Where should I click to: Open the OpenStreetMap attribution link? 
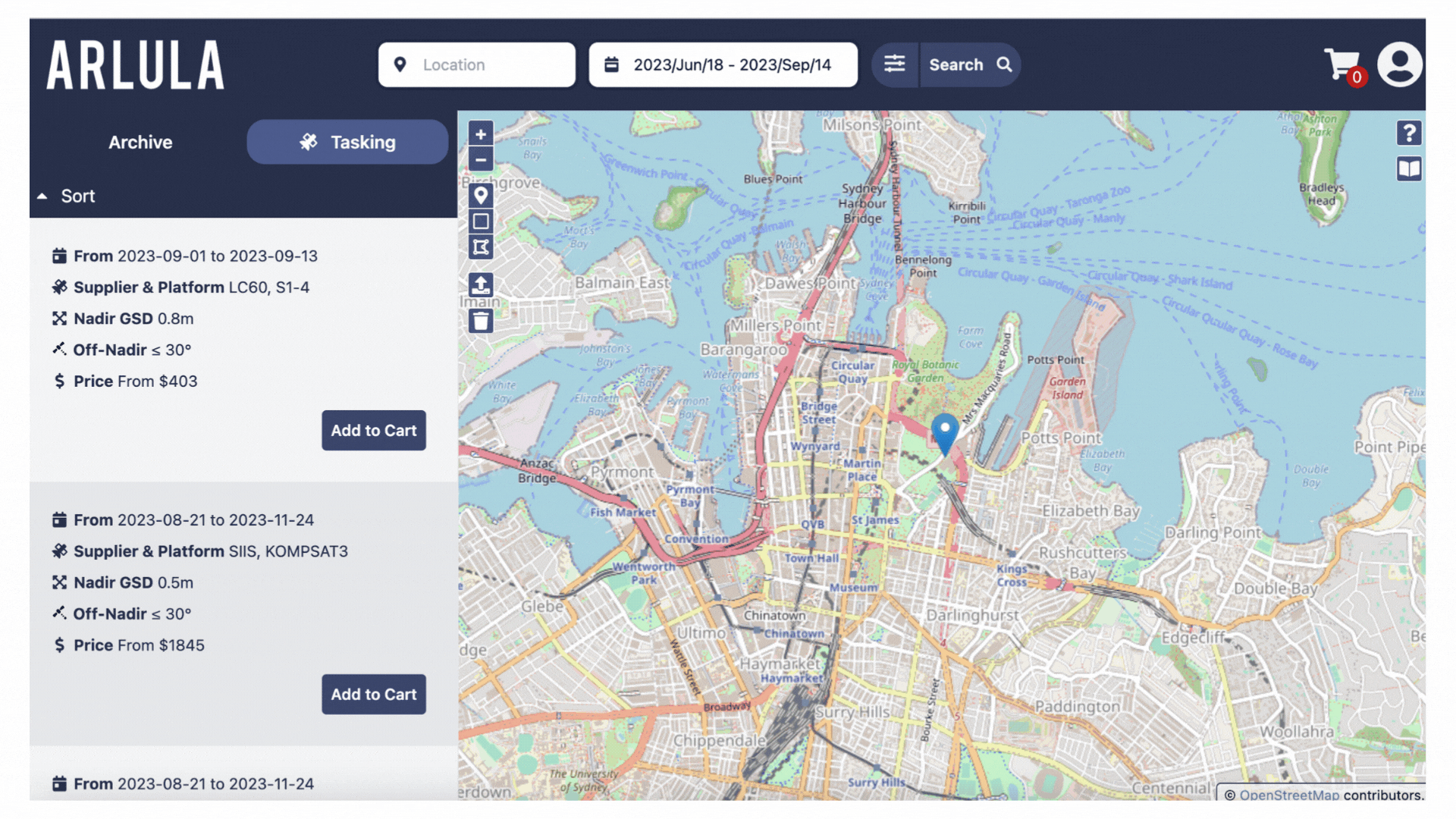[x=1289, y=795]
